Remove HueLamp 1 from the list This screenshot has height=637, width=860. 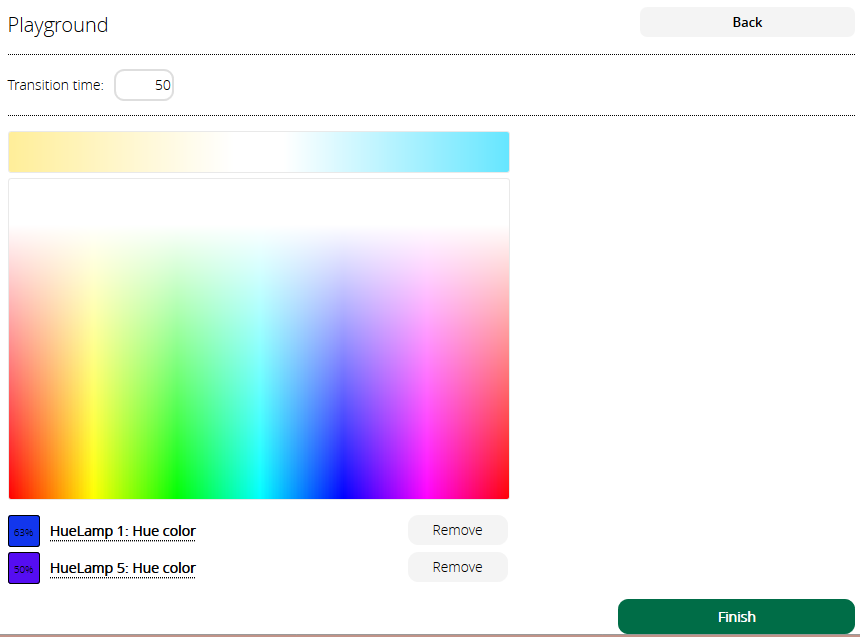(457, 530)
